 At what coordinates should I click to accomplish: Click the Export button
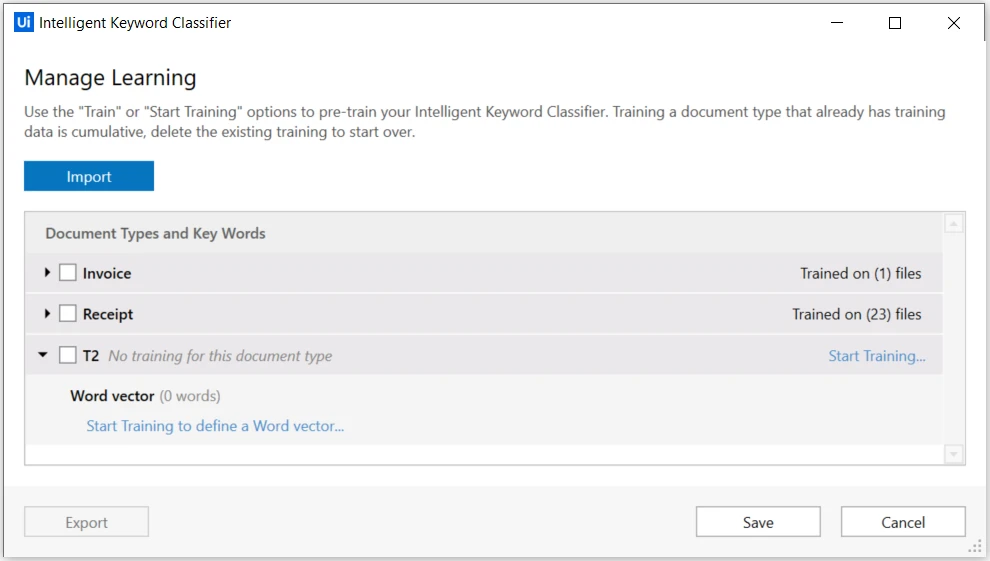(86, 522)
